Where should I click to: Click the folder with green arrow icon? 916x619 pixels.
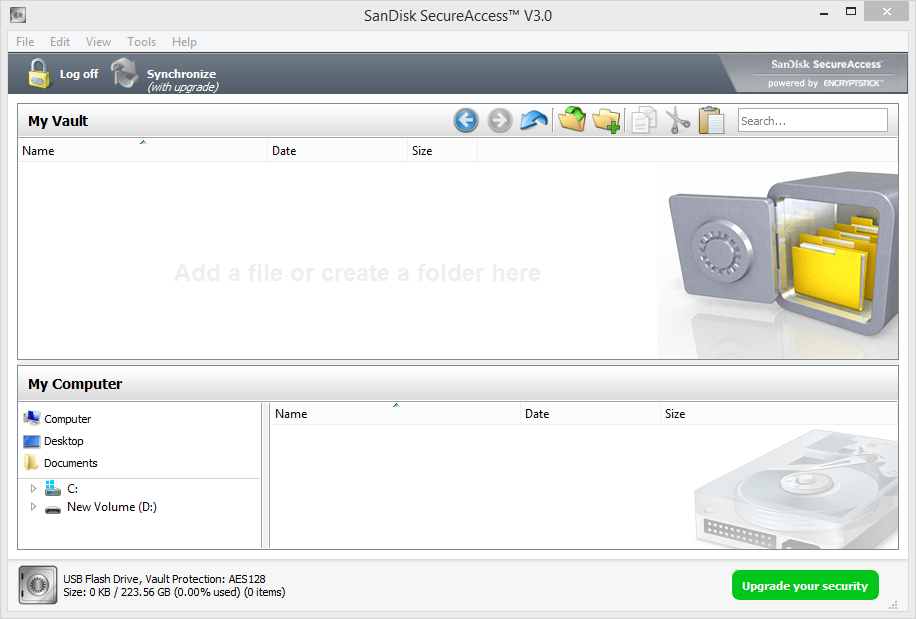[572, 120]
